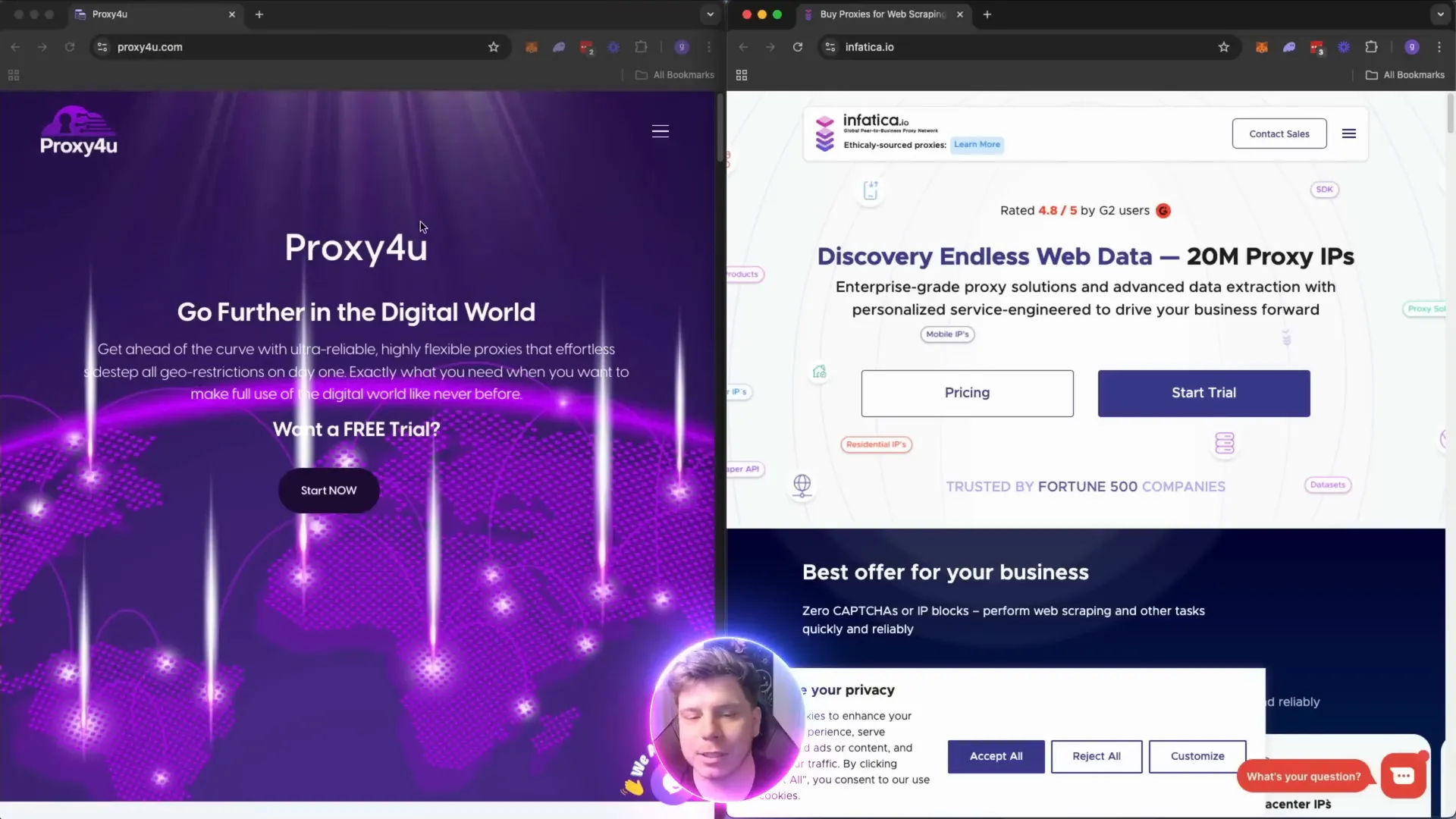
Task: Open the apps grid in the Proxy4u bookmarks bar
Action: click(x=14, y=75)
